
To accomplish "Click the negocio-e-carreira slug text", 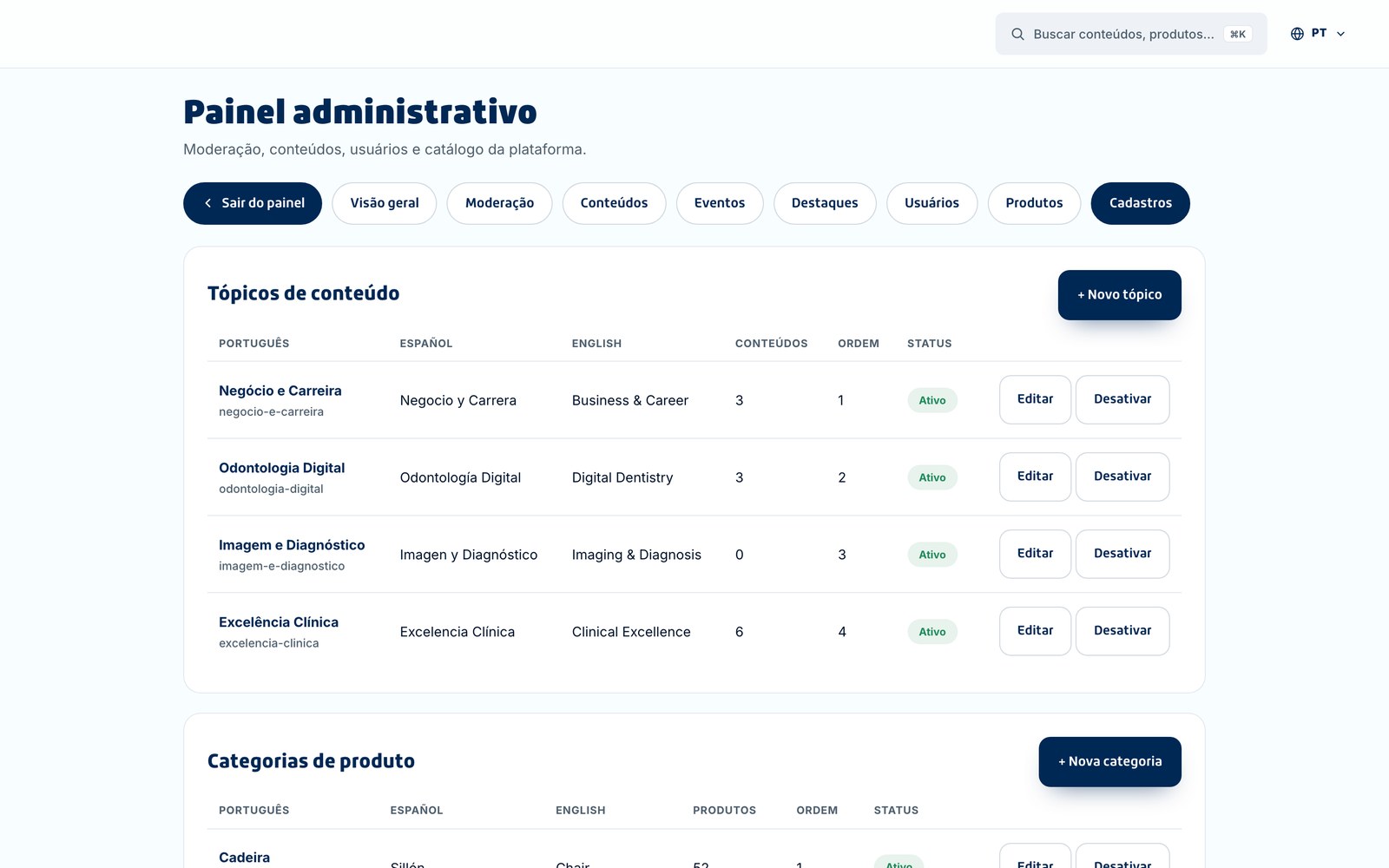I will (x=271, y=412).
